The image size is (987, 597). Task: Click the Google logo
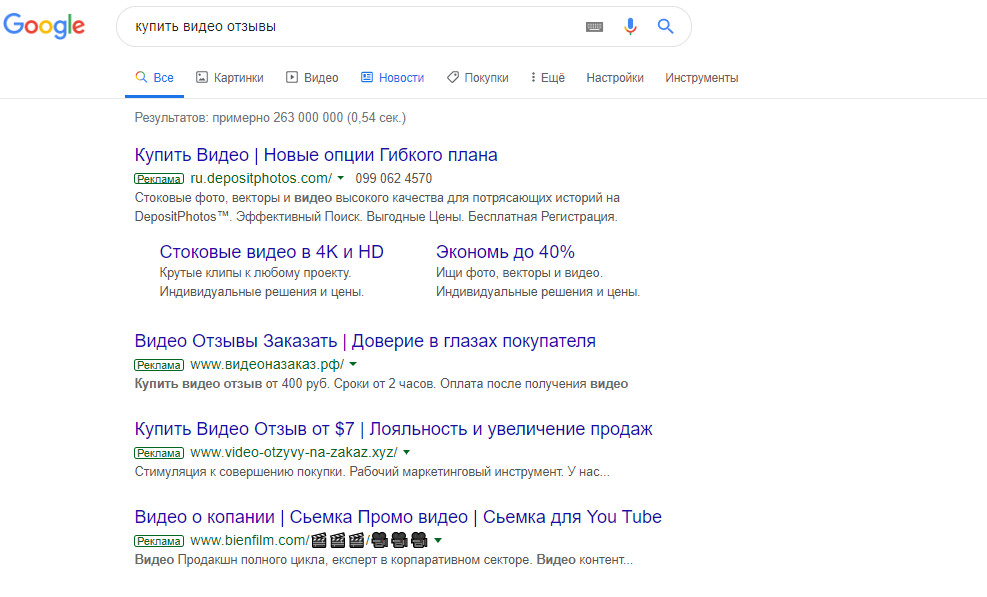click(x=44, y=26)
